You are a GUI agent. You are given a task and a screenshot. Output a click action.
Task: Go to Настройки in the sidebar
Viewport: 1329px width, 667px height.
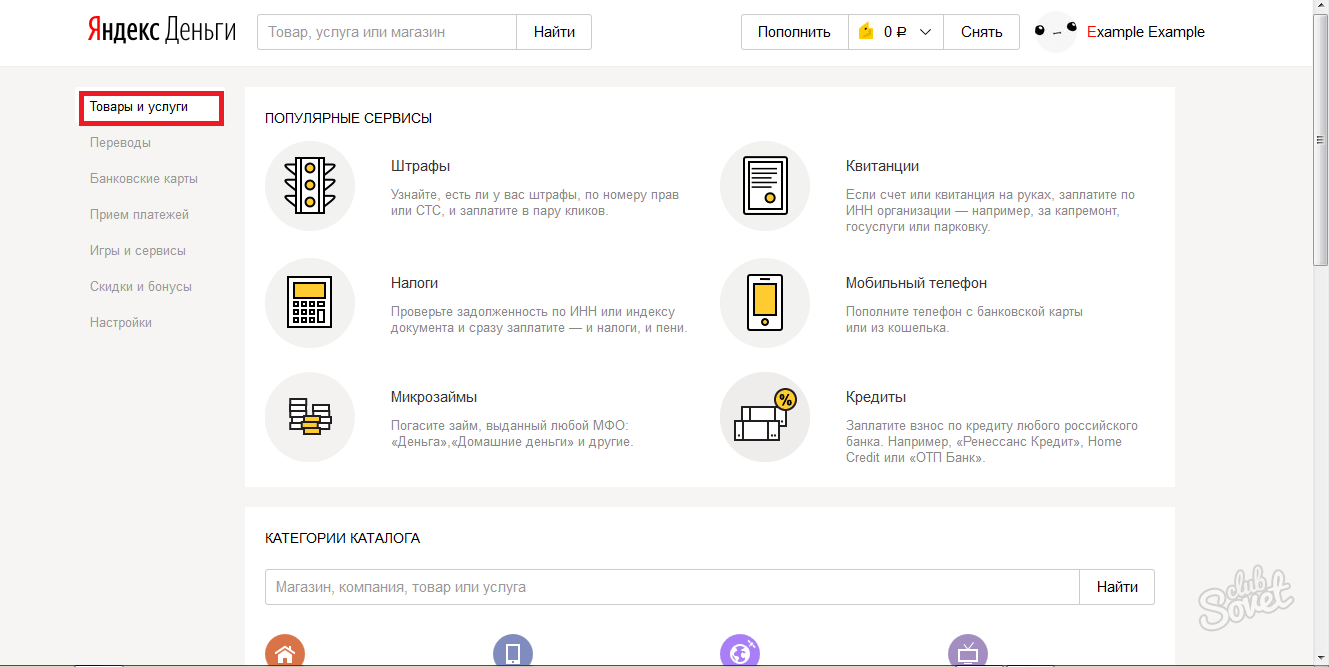121,323
